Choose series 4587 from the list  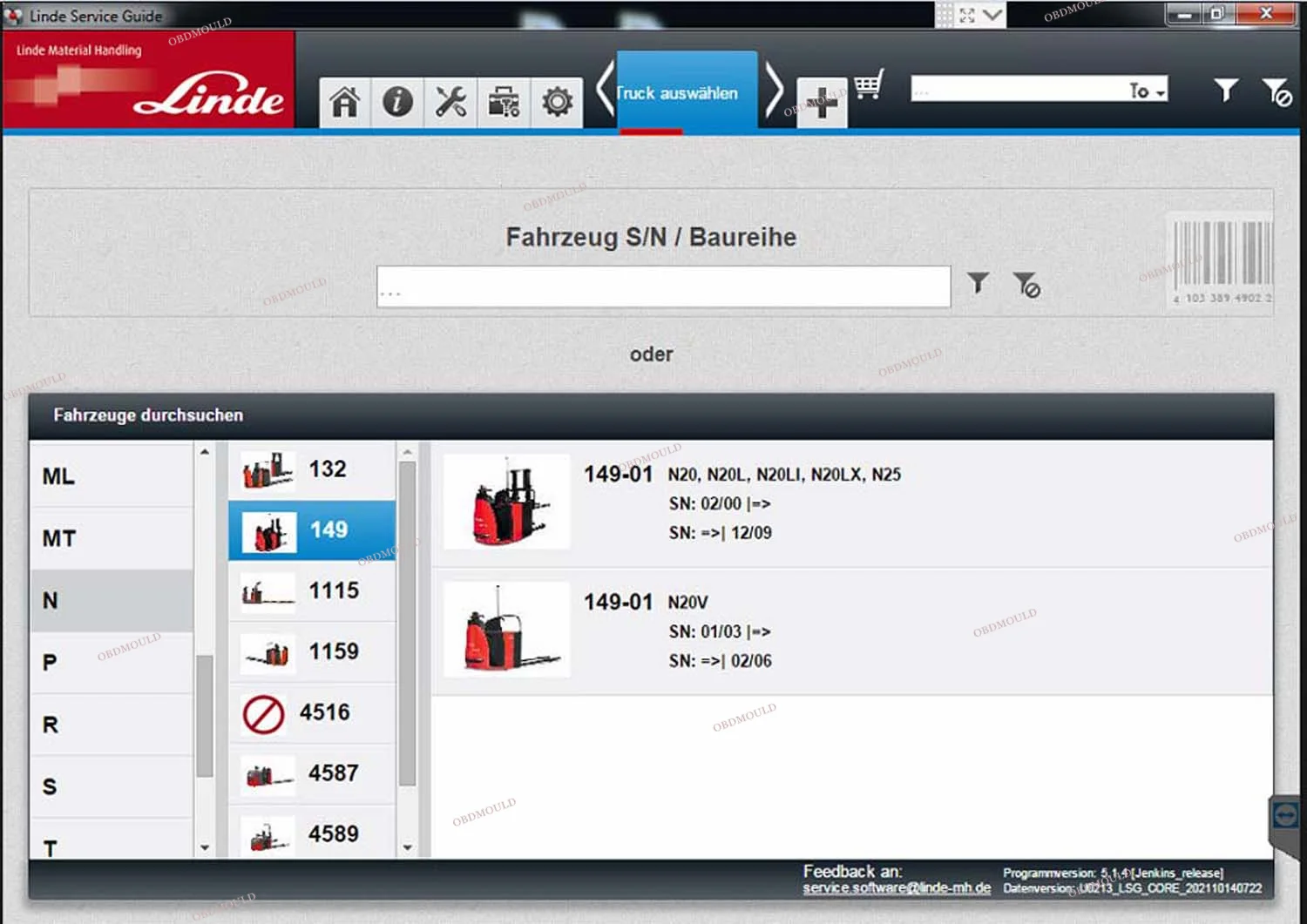pyautogui.click(x=312, y=773)
